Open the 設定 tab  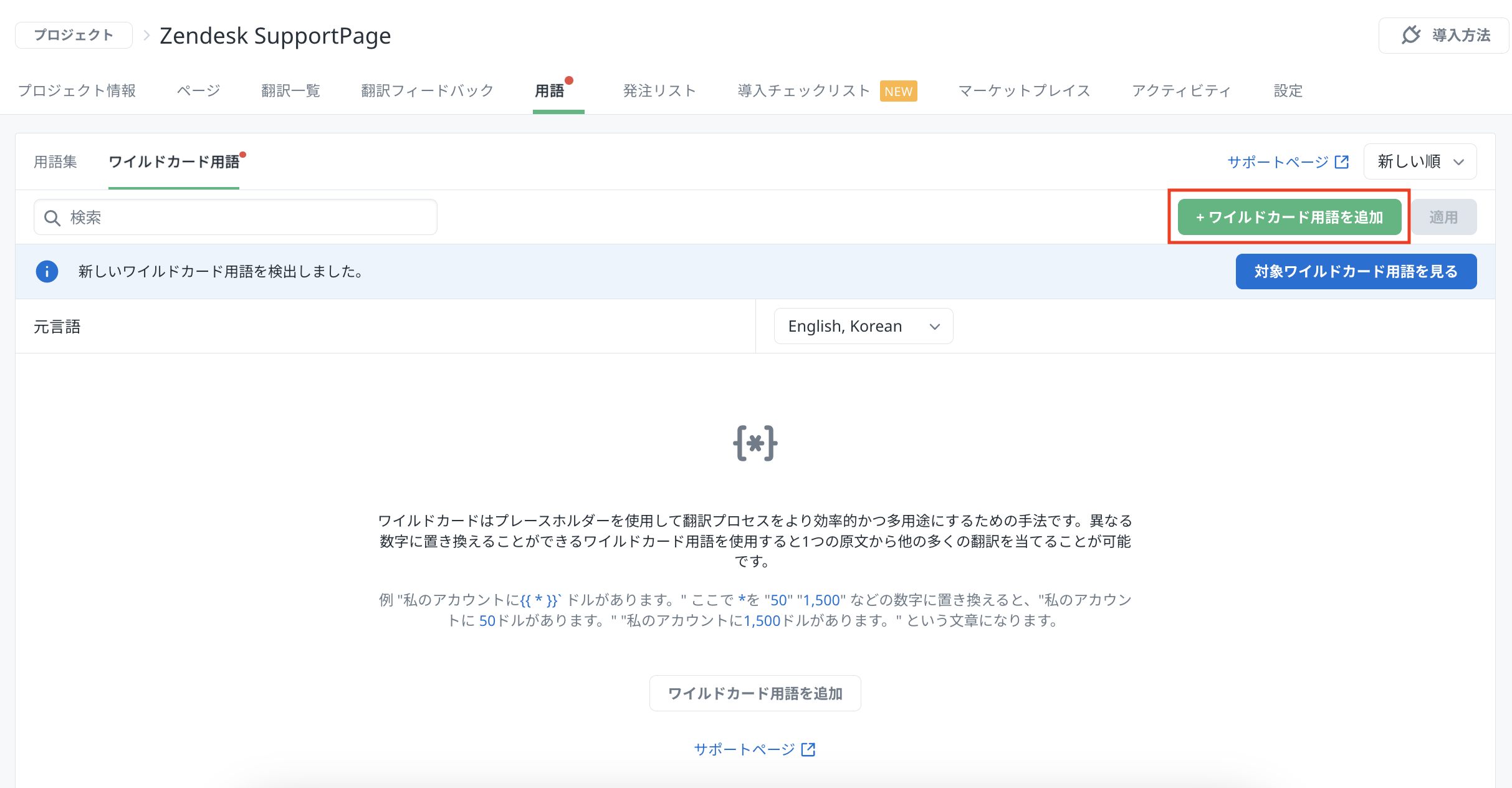pyautogui.click(x=1288, y=91)
